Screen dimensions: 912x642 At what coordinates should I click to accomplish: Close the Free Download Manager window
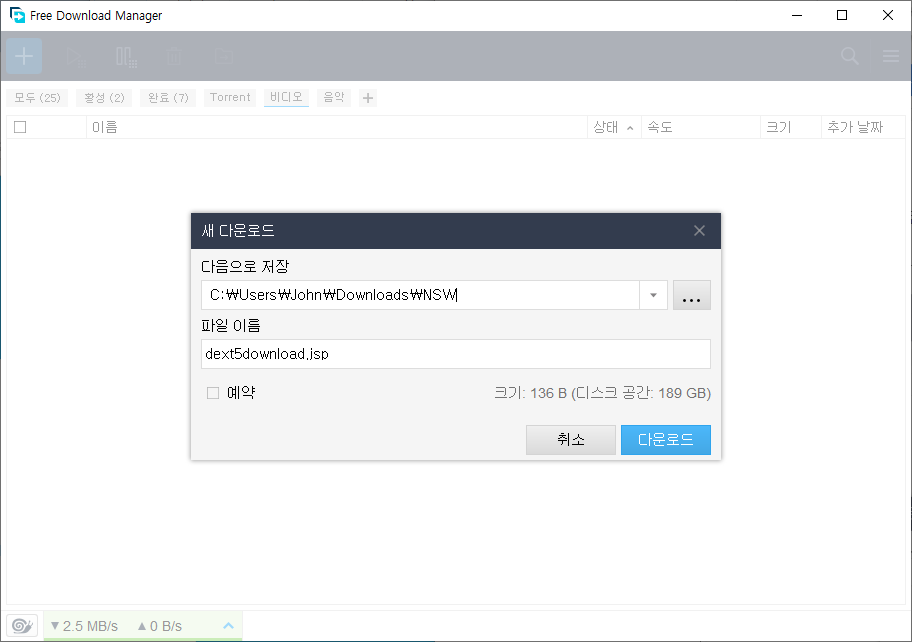pyautogui.click(x=888, y=15)
